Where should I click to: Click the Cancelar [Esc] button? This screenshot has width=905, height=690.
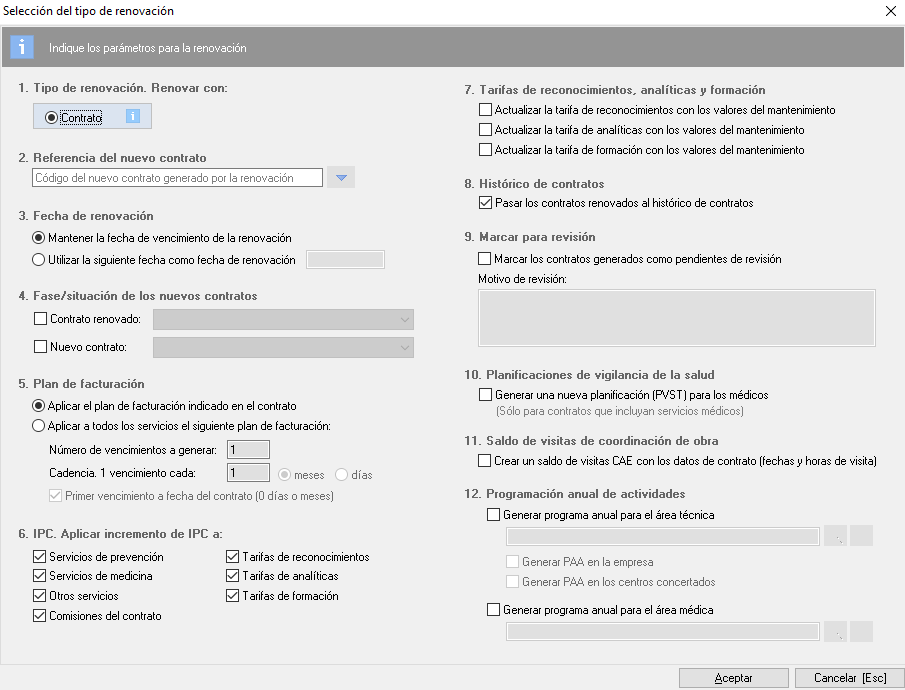(849, 678)
